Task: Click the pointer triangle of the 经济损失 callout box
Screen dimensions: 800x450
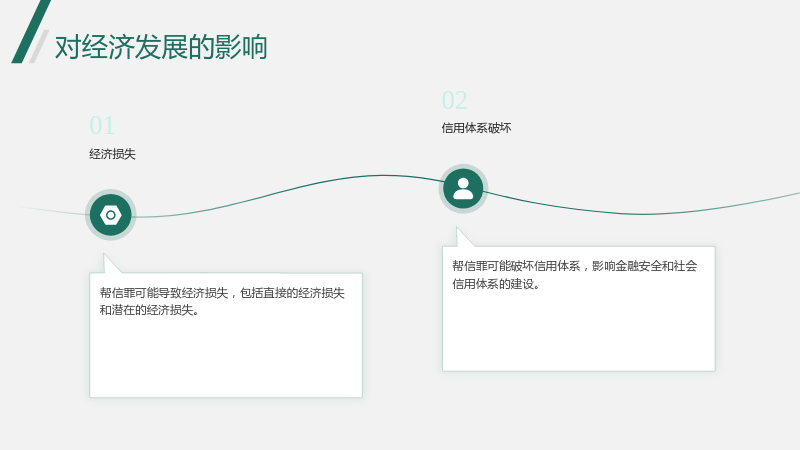Action: pyautogui.click(x=111, y=264)
